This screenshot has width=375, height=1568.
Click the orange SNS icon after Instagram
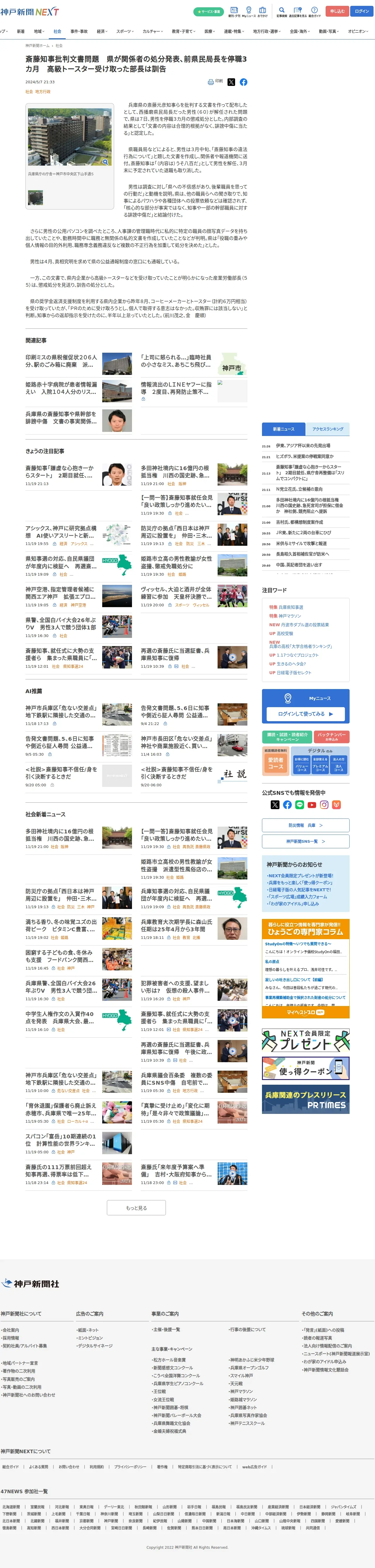[x=336, y=805]
